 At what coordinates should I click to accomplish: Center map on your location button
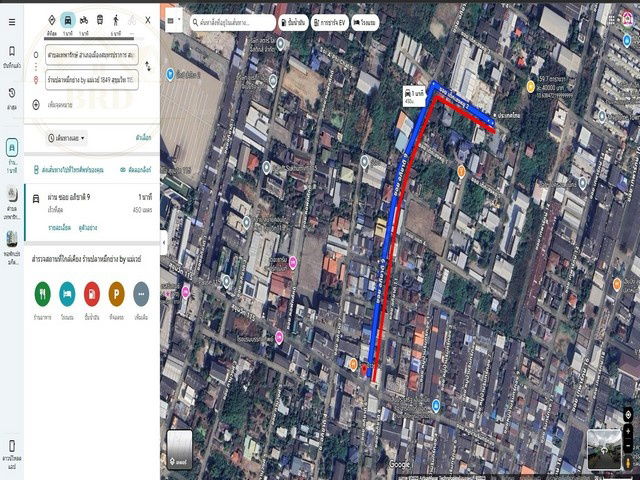tap(628, 415)
